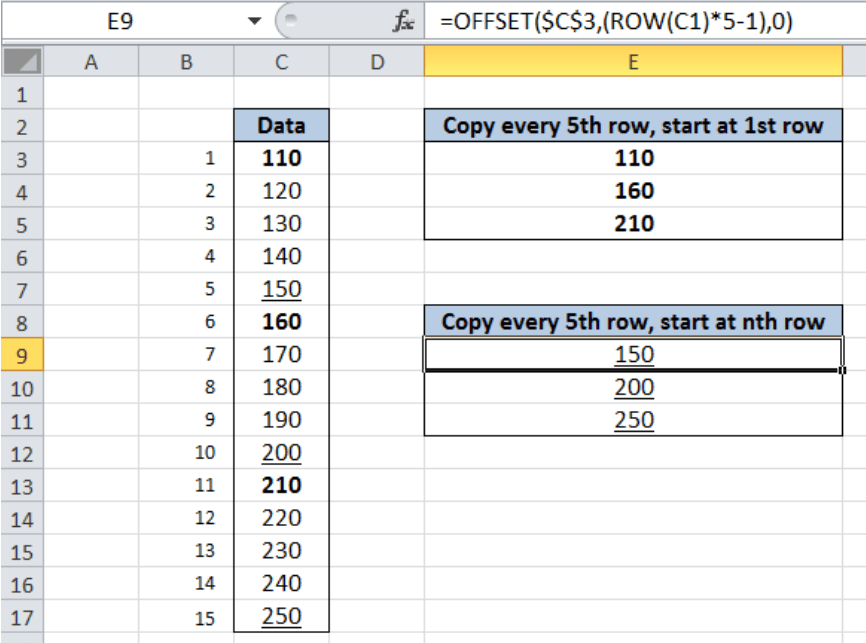Click the fill handle of cell E9
The height and width of the screenshot is (643, 866).
842,370
